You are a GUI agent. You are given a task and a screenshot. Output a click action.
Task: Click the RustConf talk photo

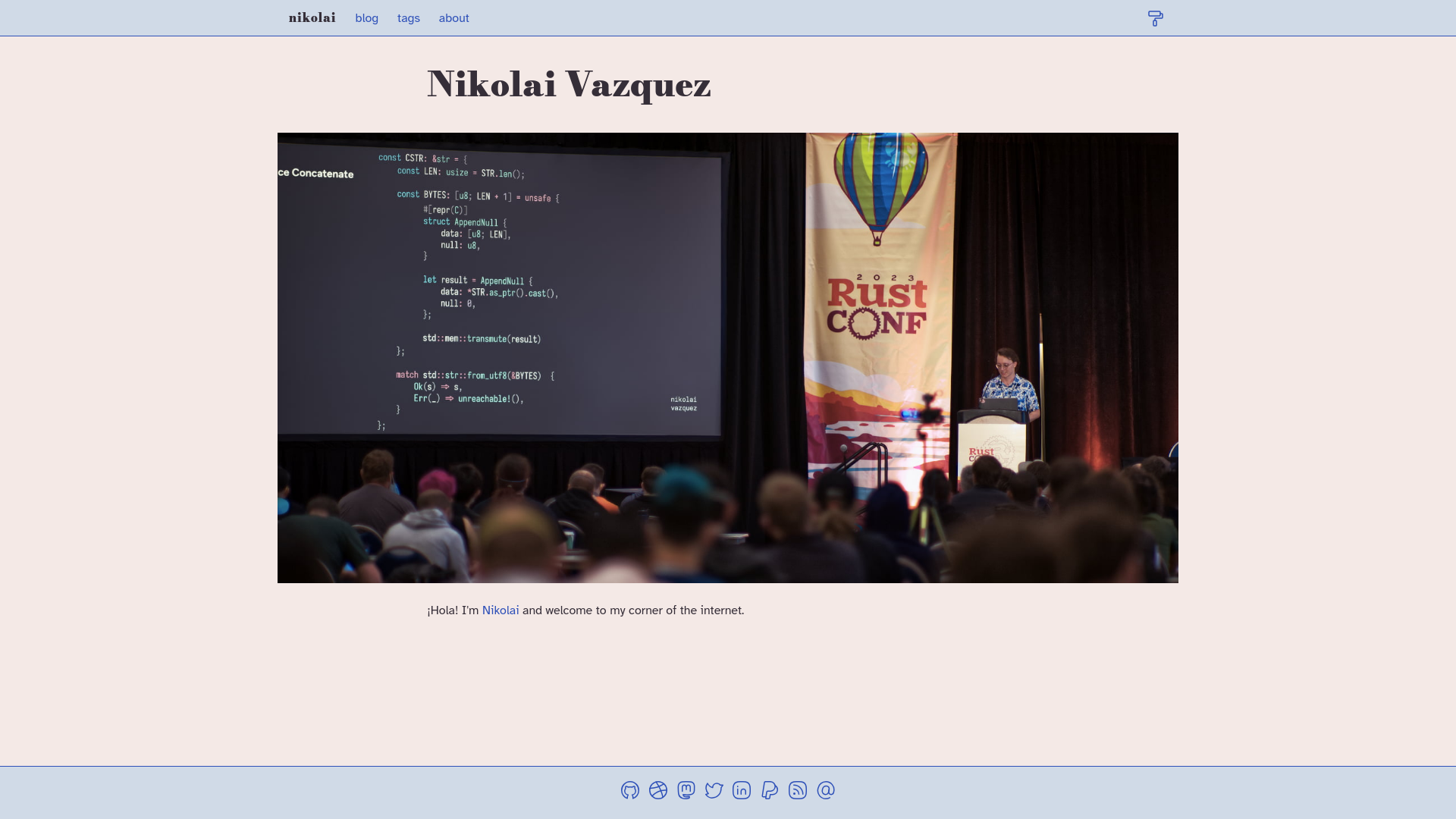pos(728,358)
